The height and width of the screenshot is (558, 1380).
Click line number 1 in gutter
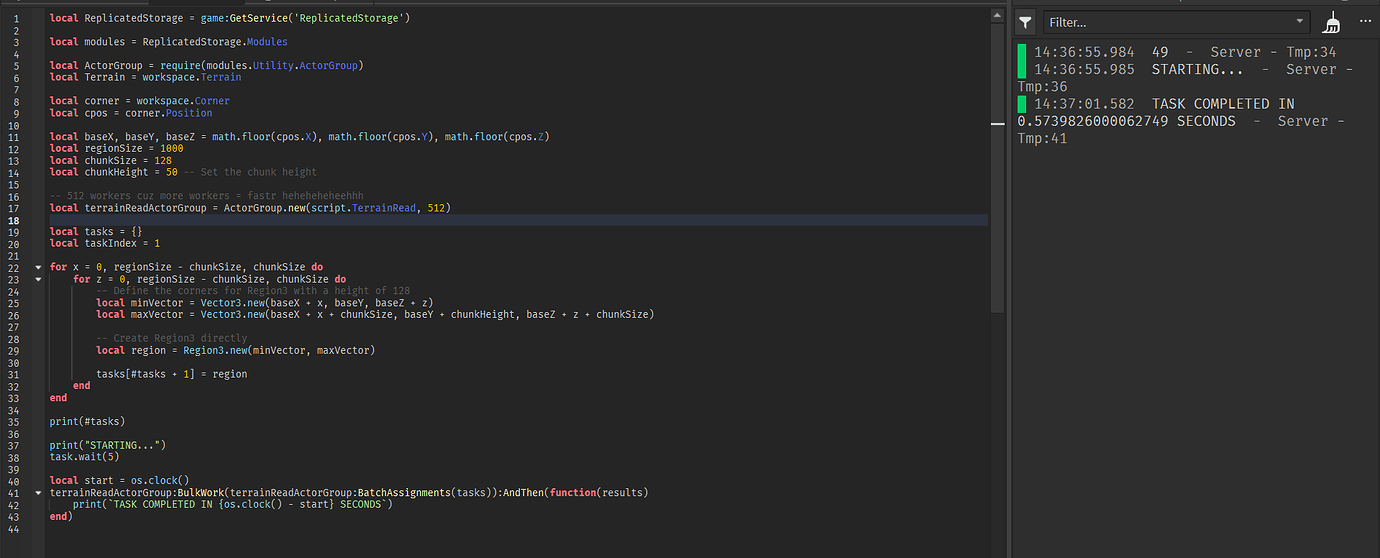17,18
